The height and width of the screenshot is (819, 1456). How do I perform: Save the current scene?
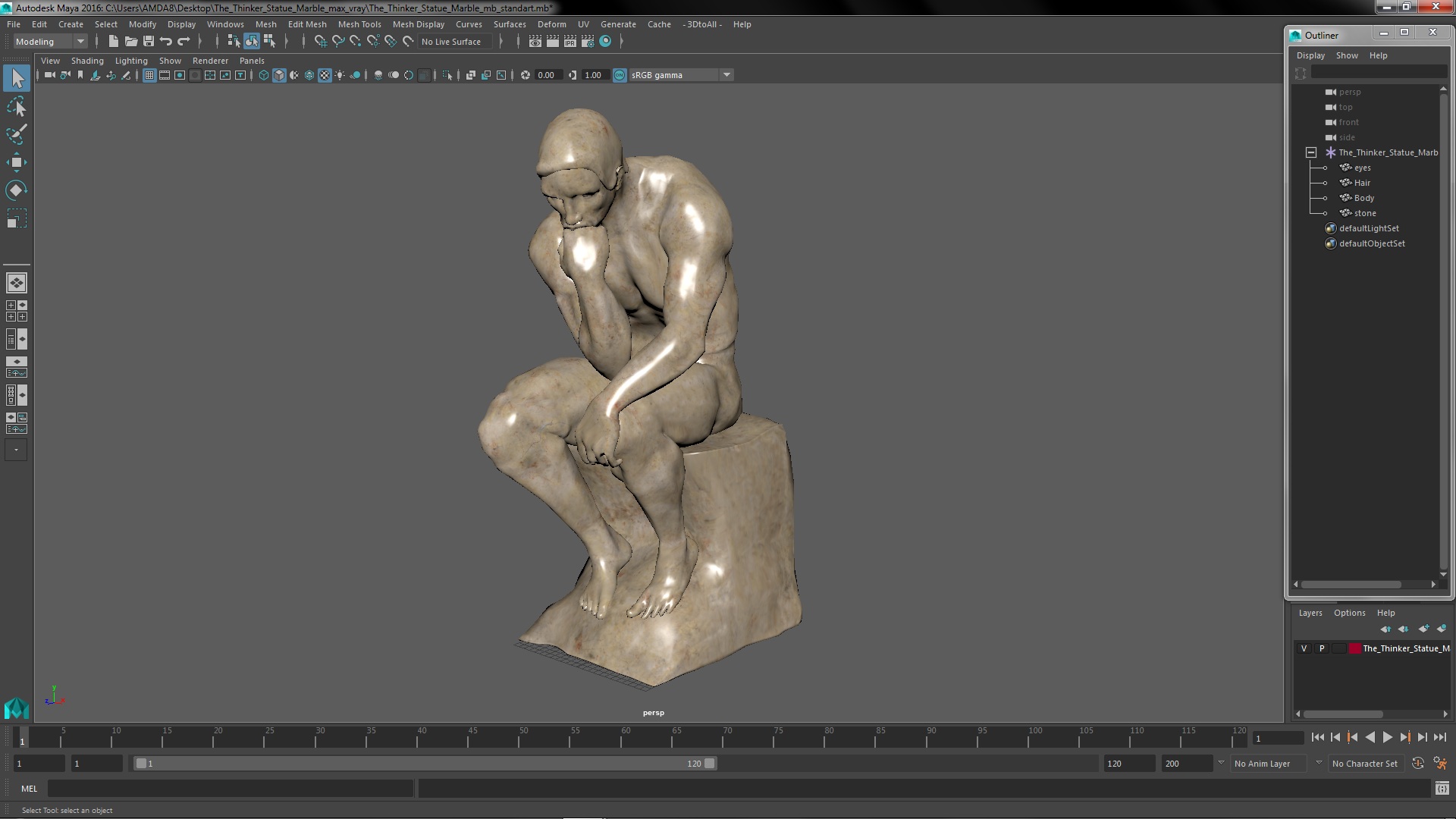[148, 42]
